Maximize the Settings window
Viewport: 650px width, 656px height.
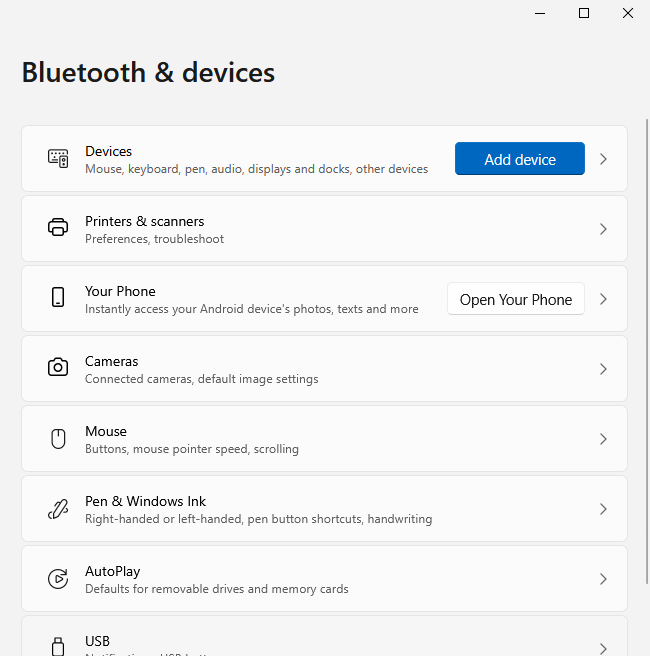pyautogui.click(x=584, y=13)
